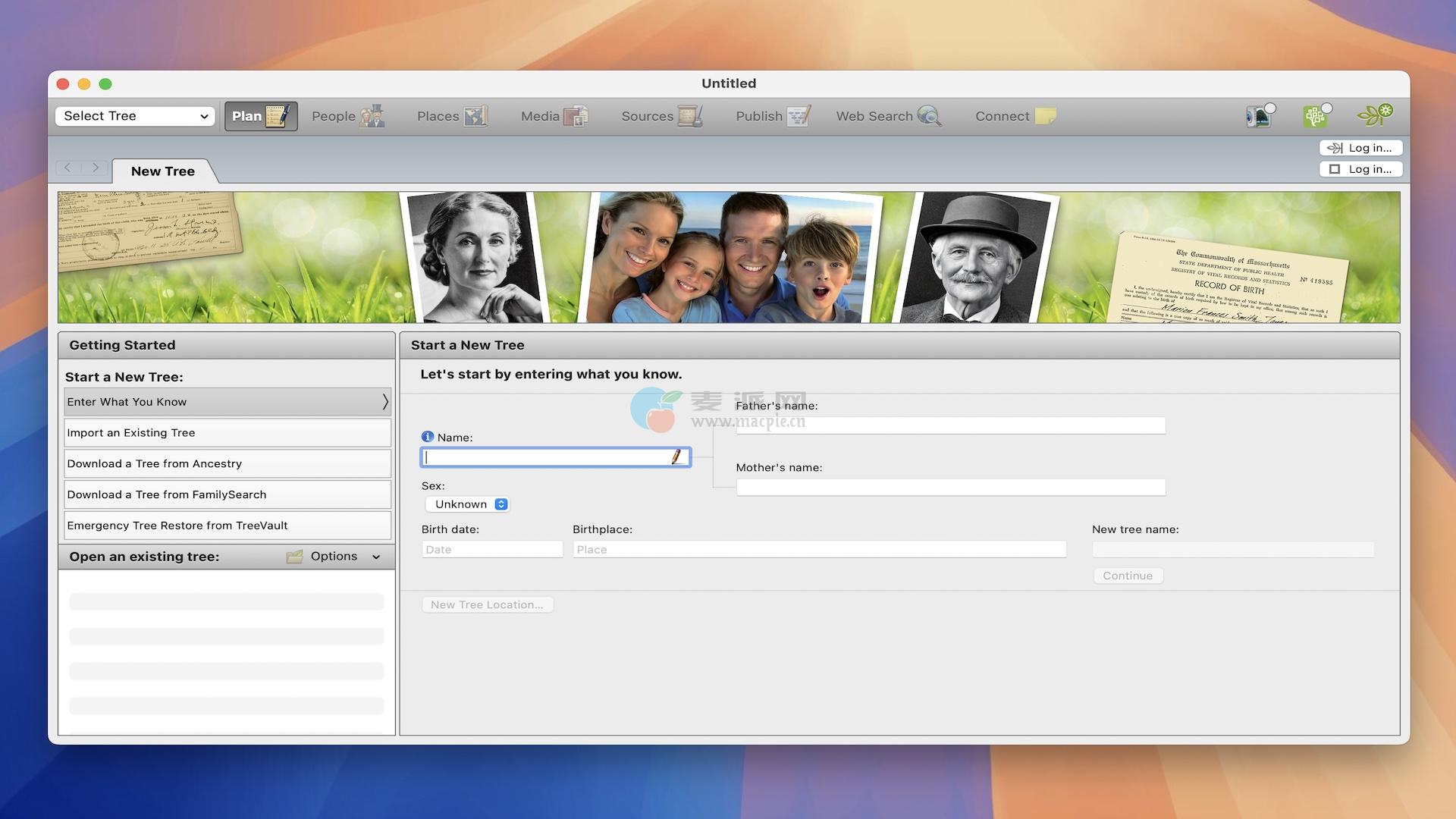Click the pencil icon in Name field
Image resolution: width=1456 pixels, height=819 pixels.
tap(676, 457)
